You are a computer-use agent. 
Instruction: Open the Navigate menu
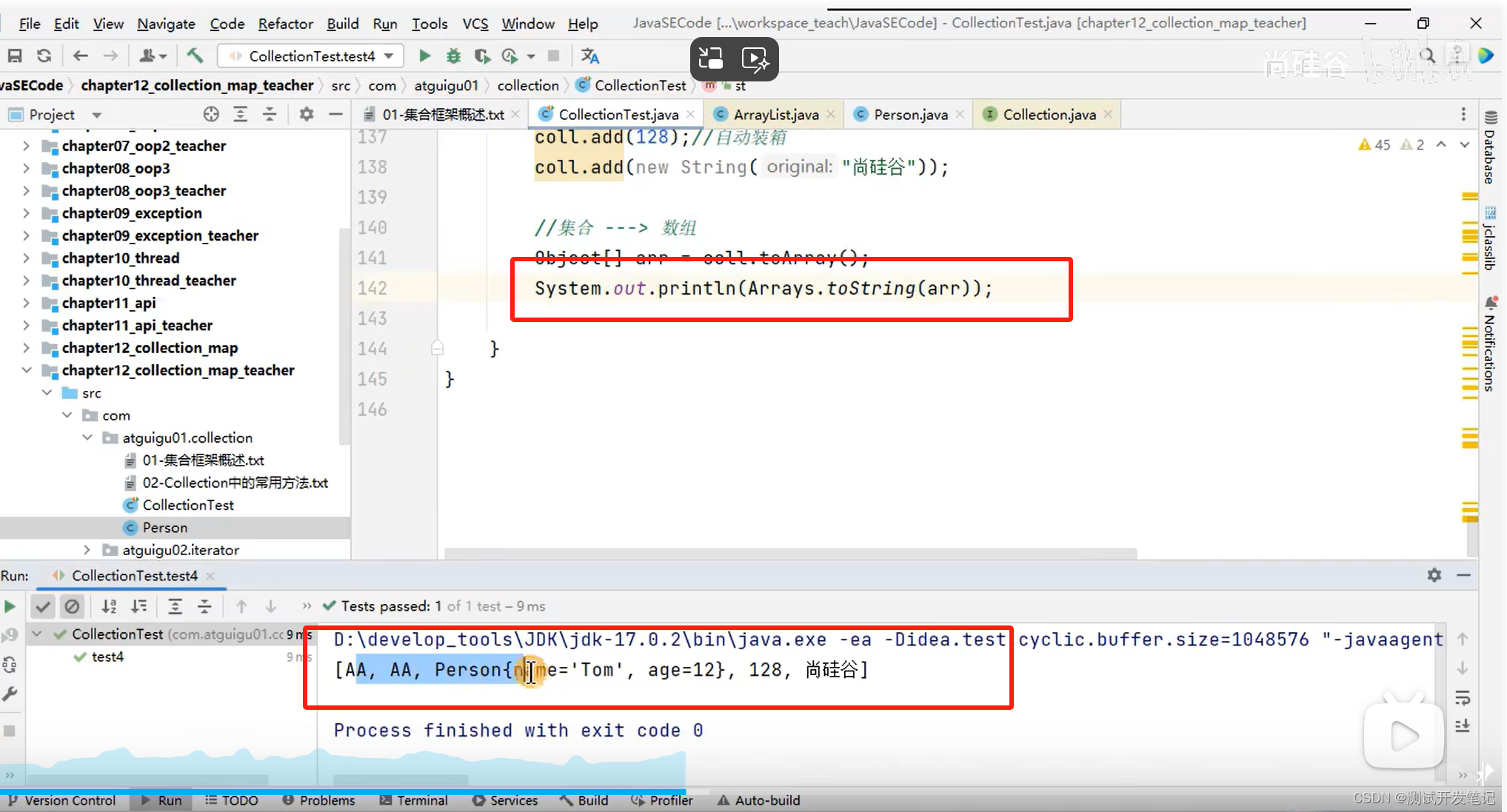(x=166, y=24)
